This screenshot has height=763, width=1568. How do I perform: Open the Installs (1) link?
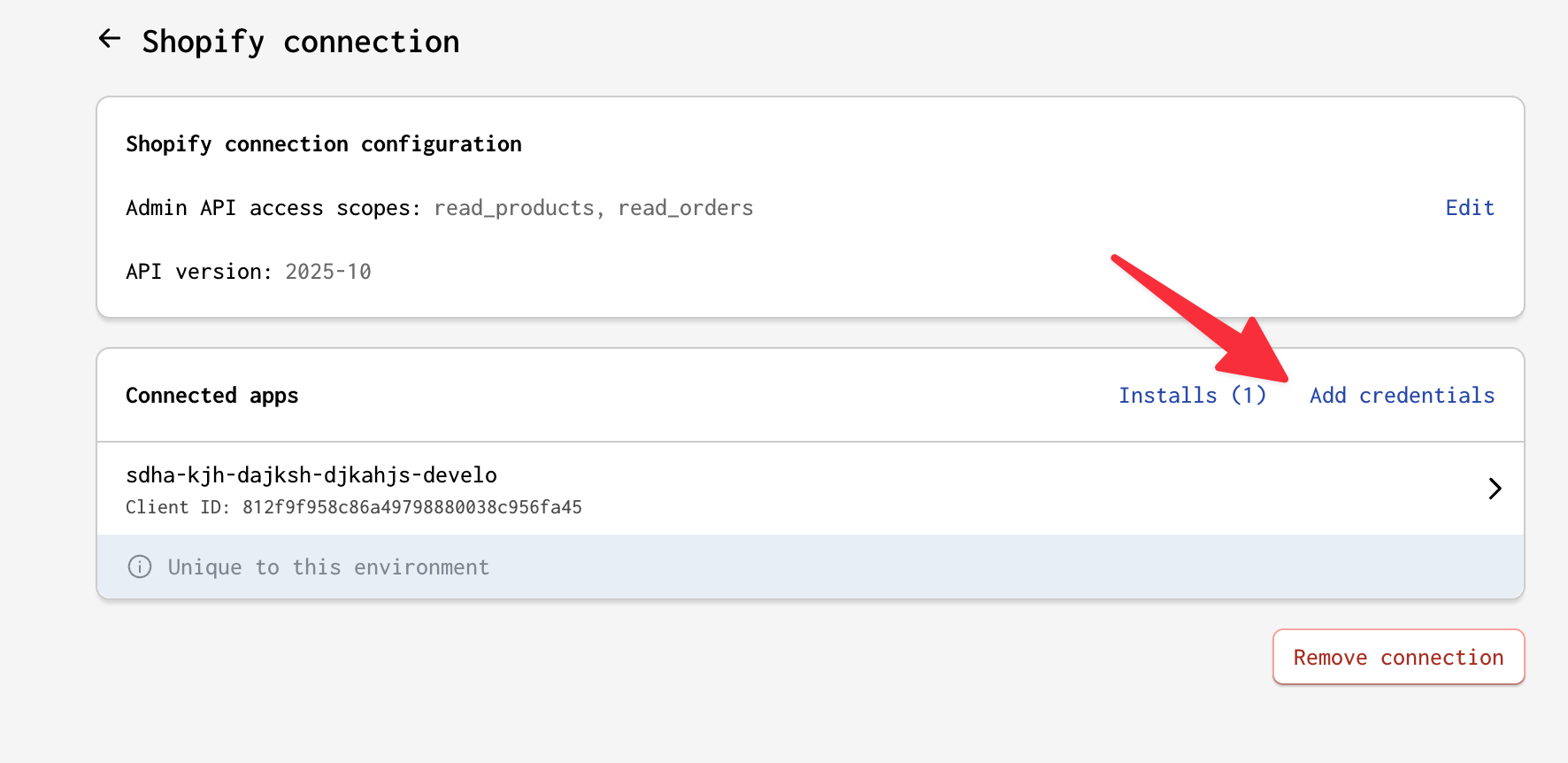point(1192,396)
